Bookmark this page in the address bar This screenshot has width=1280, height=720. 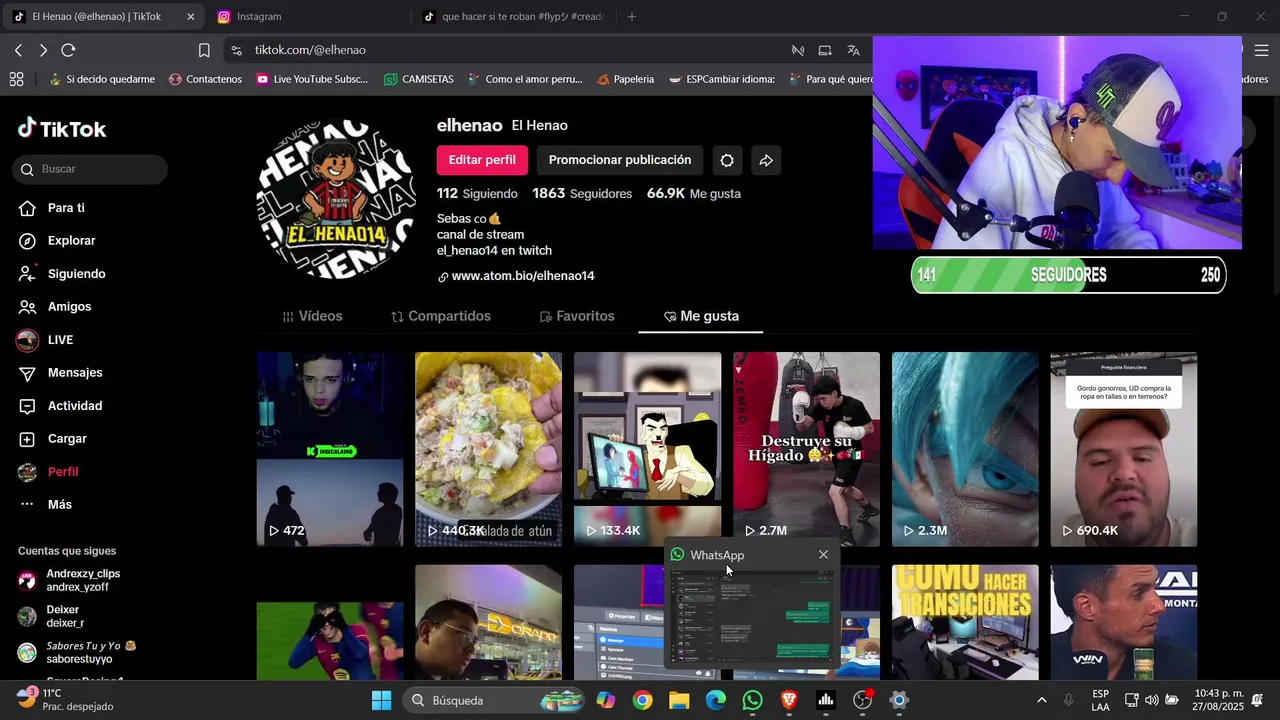point(204,50)
